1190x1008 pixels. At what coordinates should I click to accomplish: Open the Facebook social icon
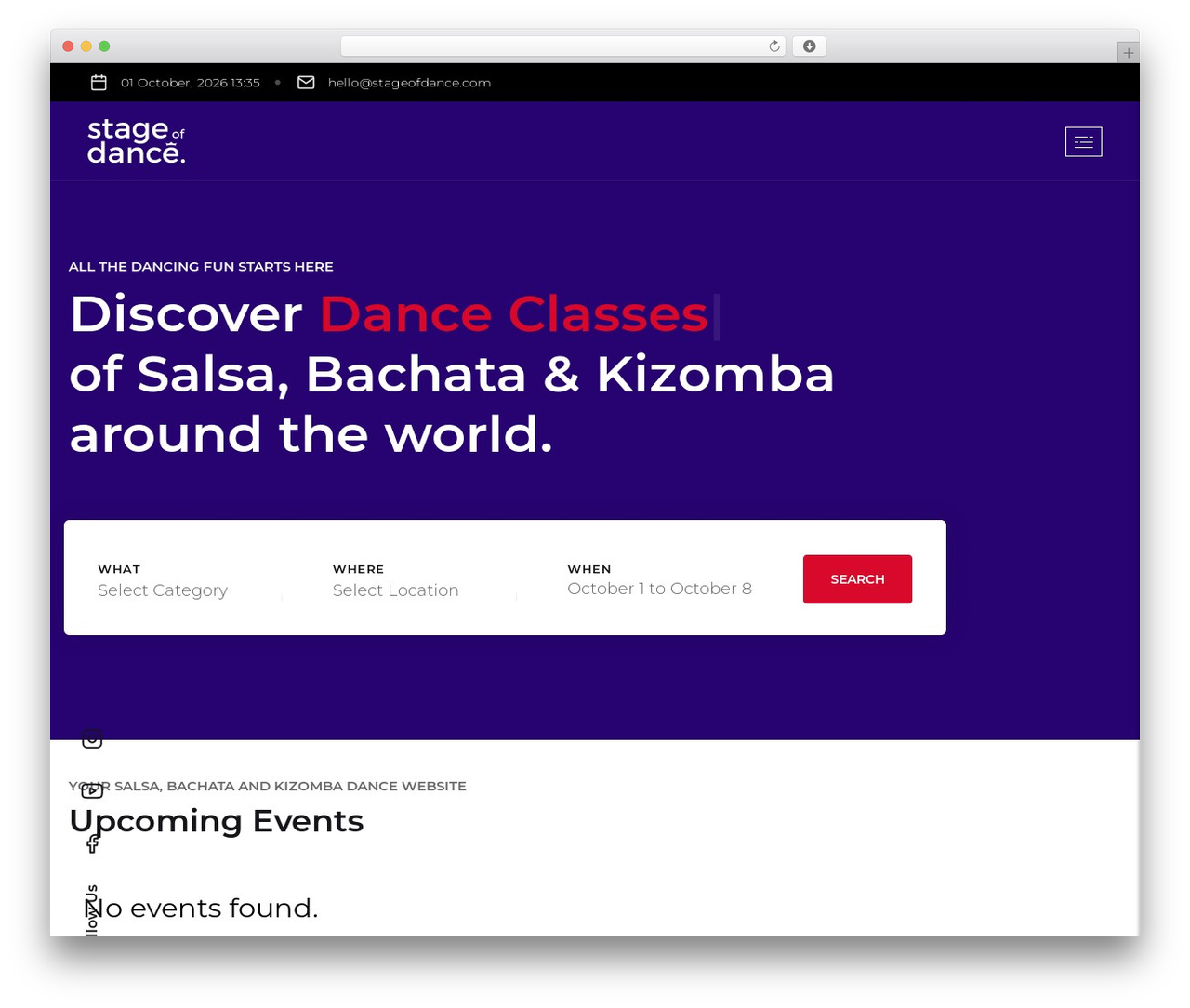[93, 843]
